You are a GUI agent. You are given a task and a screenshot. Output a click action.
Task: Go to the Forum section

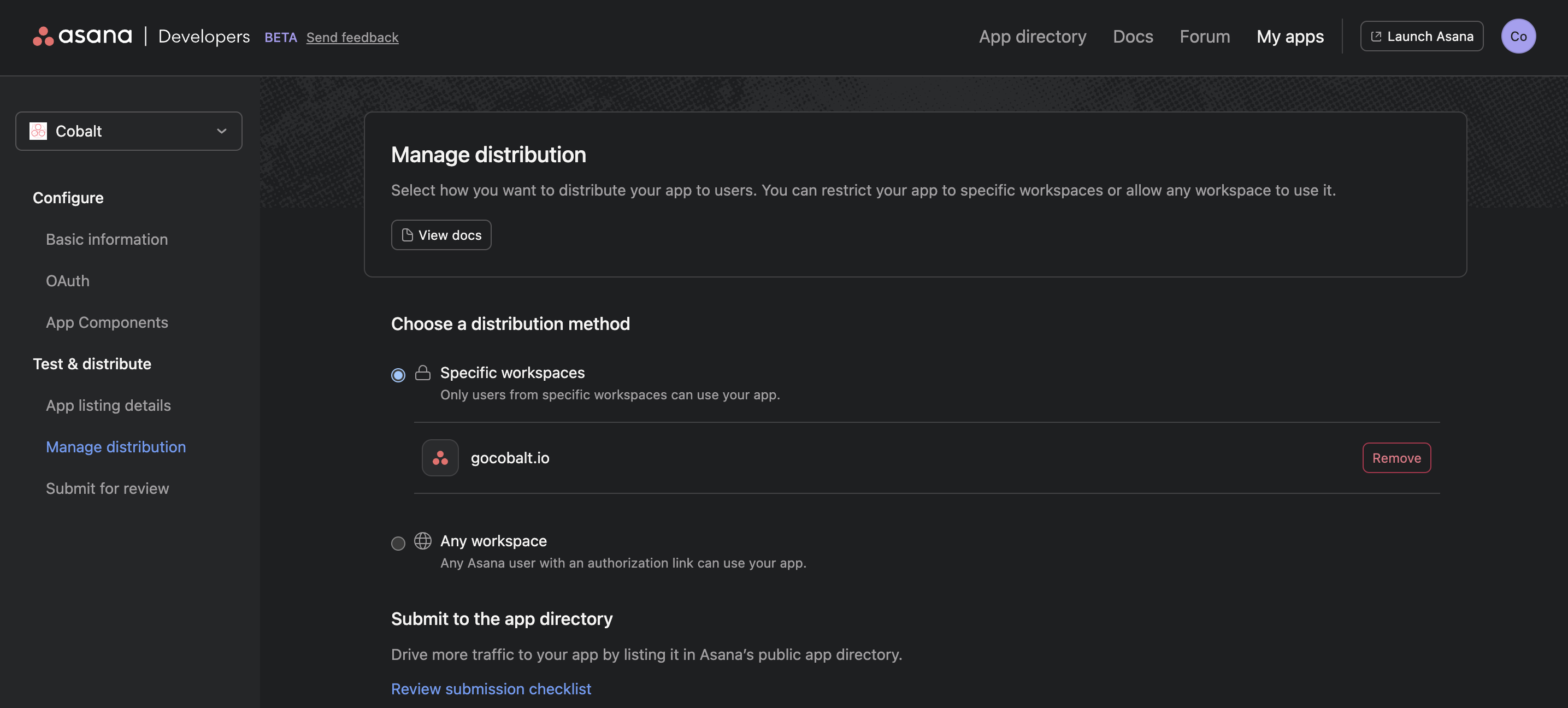pyautogui.click(x=1205, y=37)
